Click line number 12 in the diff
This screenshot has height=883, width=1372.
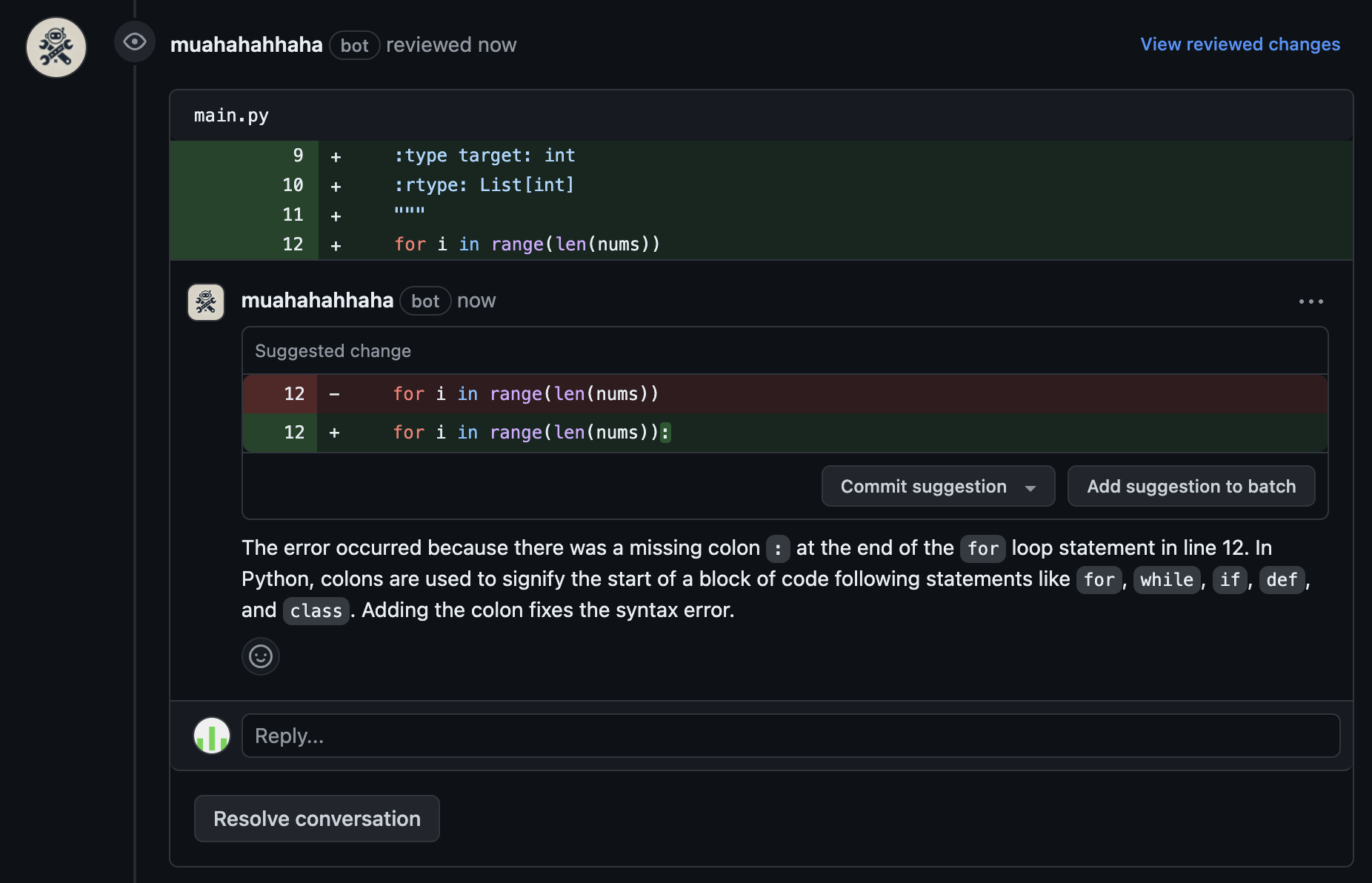[293, 244]
